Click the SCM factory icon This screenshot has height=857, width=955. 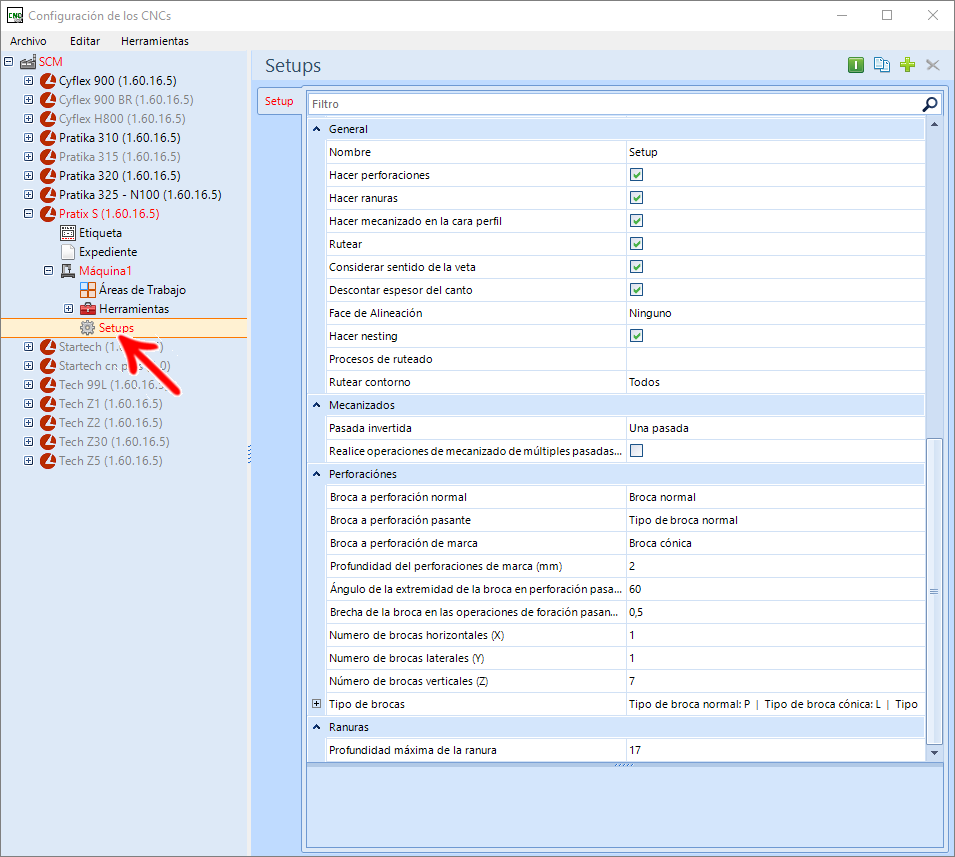pos(28,62)
